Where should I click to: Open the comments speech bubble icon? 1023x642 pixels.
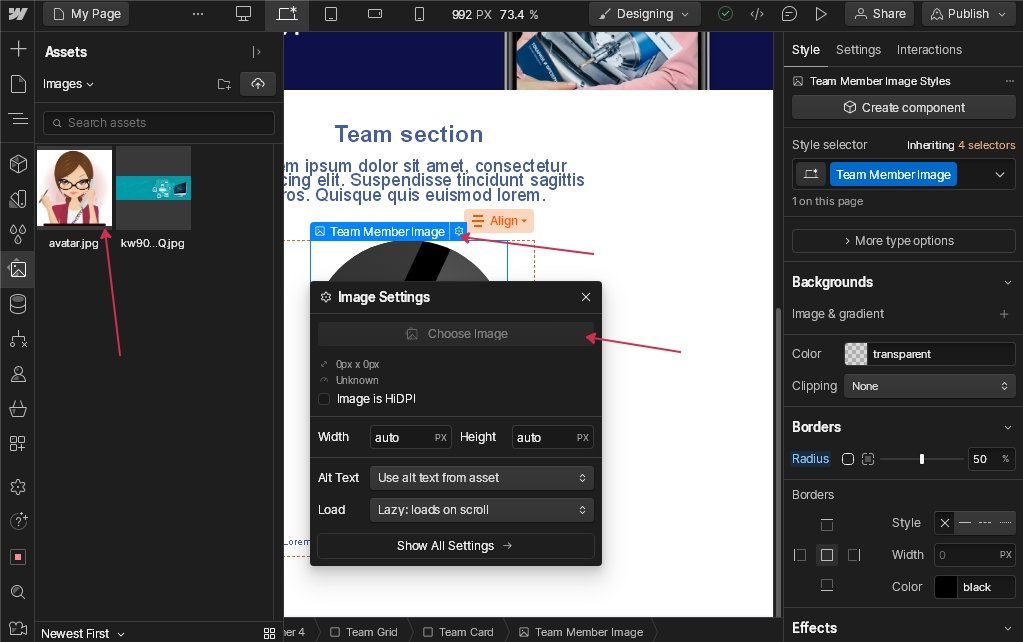[x=789, y=14]
